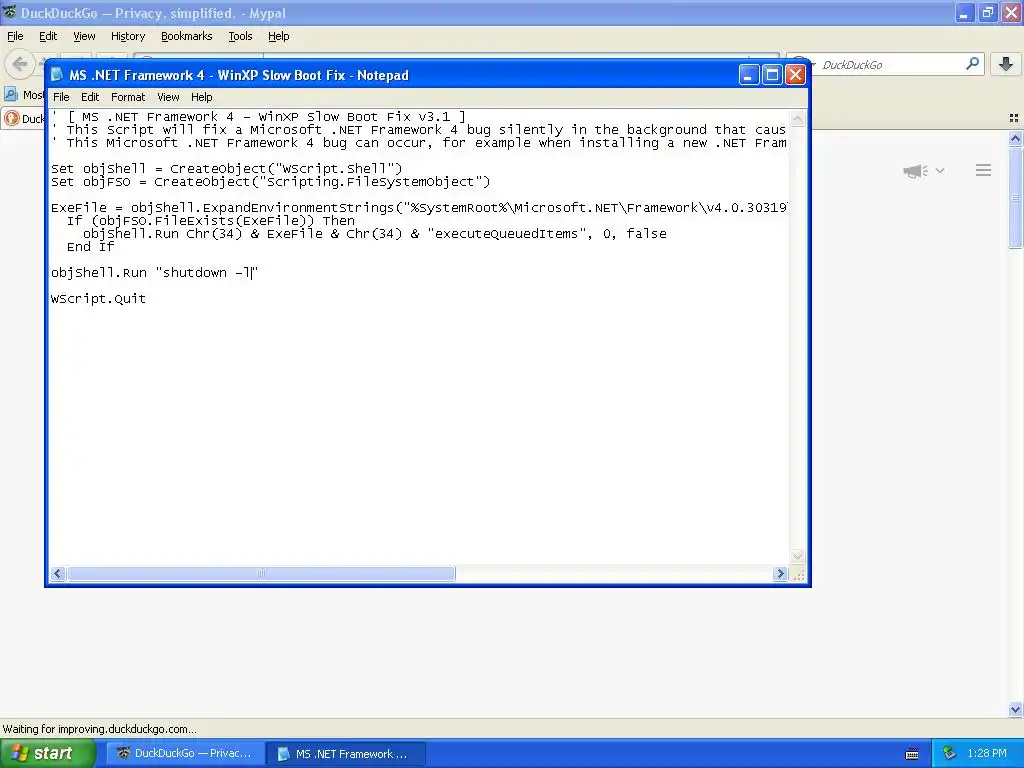Click the Windows Start button
Image resolution: width=1024 pixels, height=768 pixels.
(x=47, y=753)
